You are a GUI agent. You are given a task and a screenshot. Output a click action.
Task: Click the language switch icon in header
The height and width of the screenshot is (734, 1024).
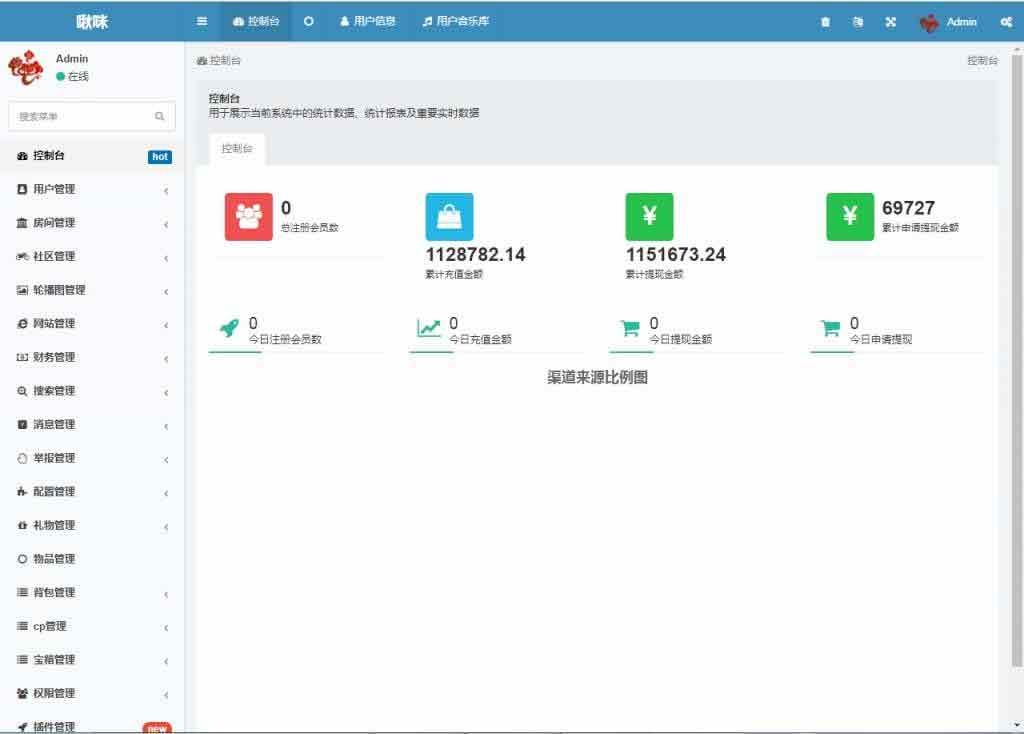click(x=858, y=22)
